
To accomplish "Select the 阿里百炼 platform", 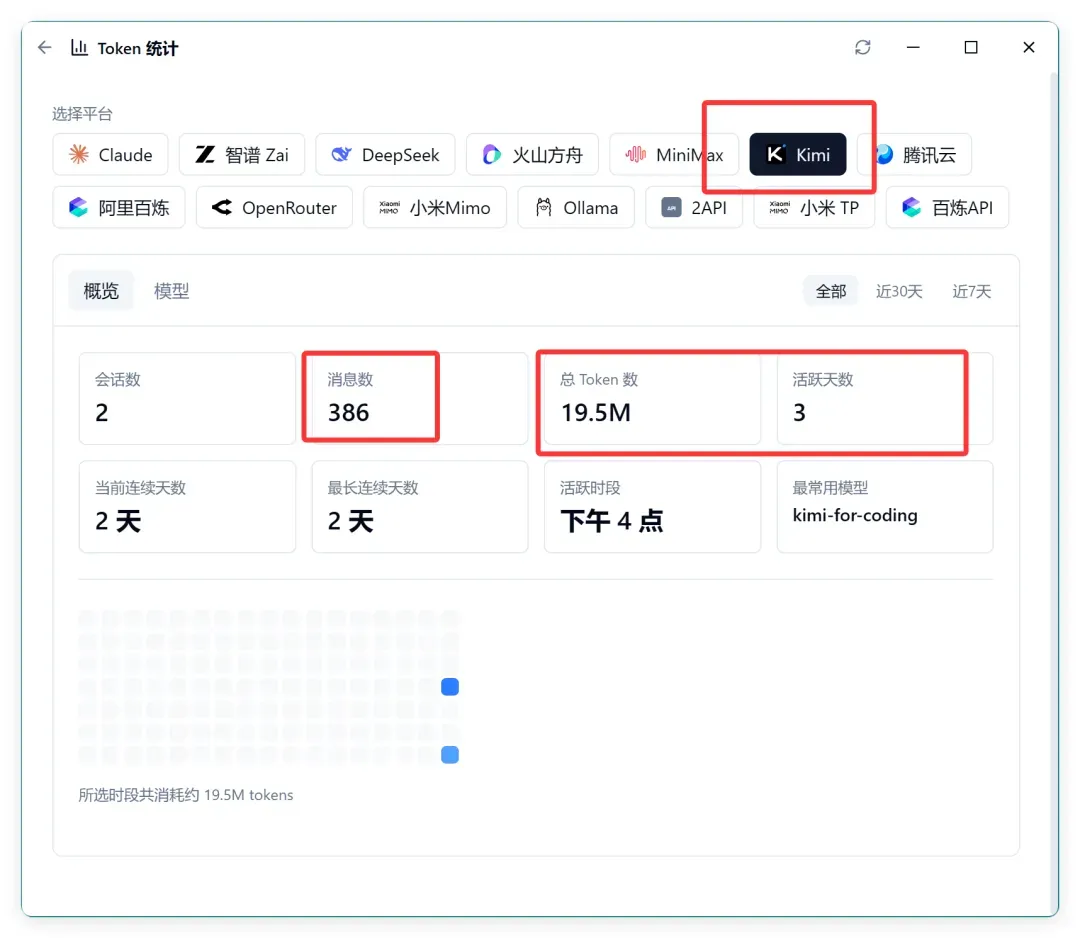I will pos(119,207).
